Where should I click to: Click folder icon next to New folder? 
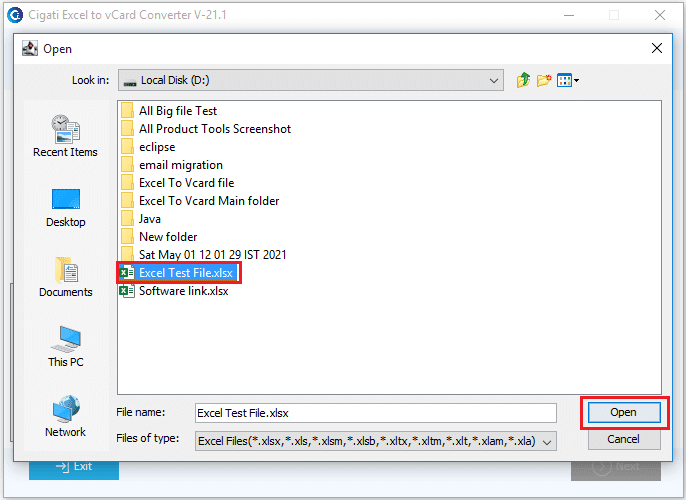(x=127, y=236)
